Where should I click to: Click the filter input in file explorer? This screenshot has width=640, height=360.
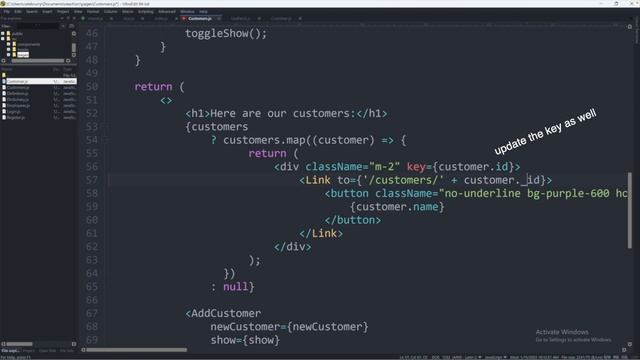tap(38, 26)
